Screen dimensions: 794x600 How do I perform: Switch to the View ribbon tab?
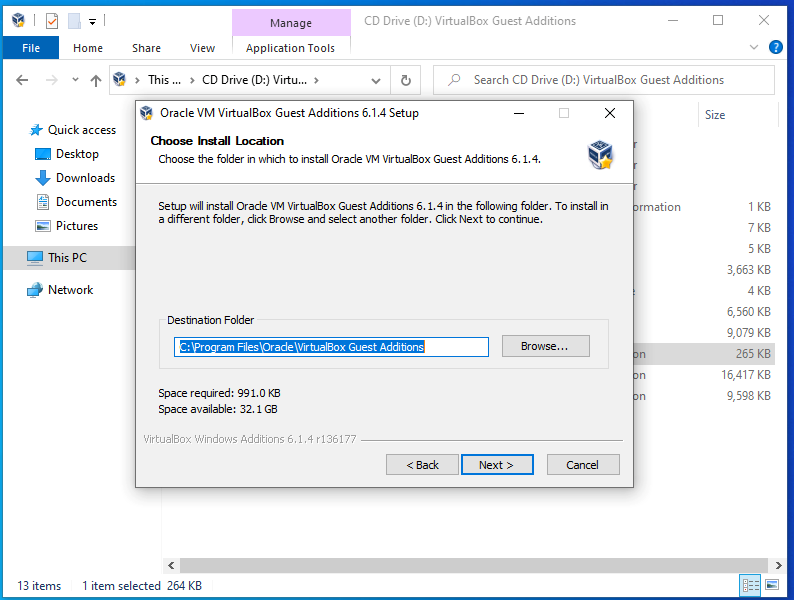pos(202,48)
